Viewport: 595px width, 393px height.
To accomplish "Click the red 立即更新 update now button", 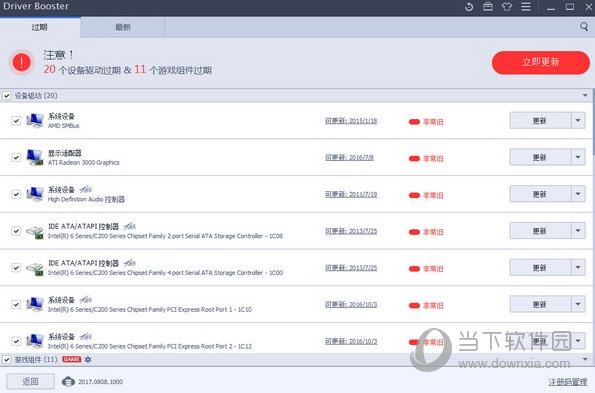I will pyautogui.click(x=541, y=63).
